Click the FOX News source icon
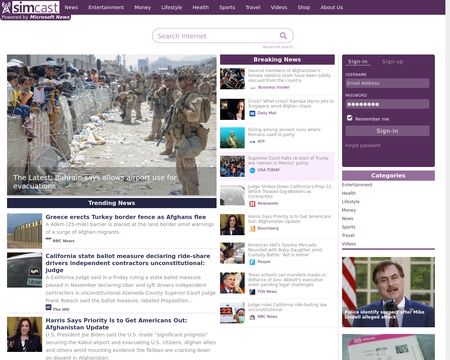The height and width of the screenshot is (360, 450). point(252,292)
